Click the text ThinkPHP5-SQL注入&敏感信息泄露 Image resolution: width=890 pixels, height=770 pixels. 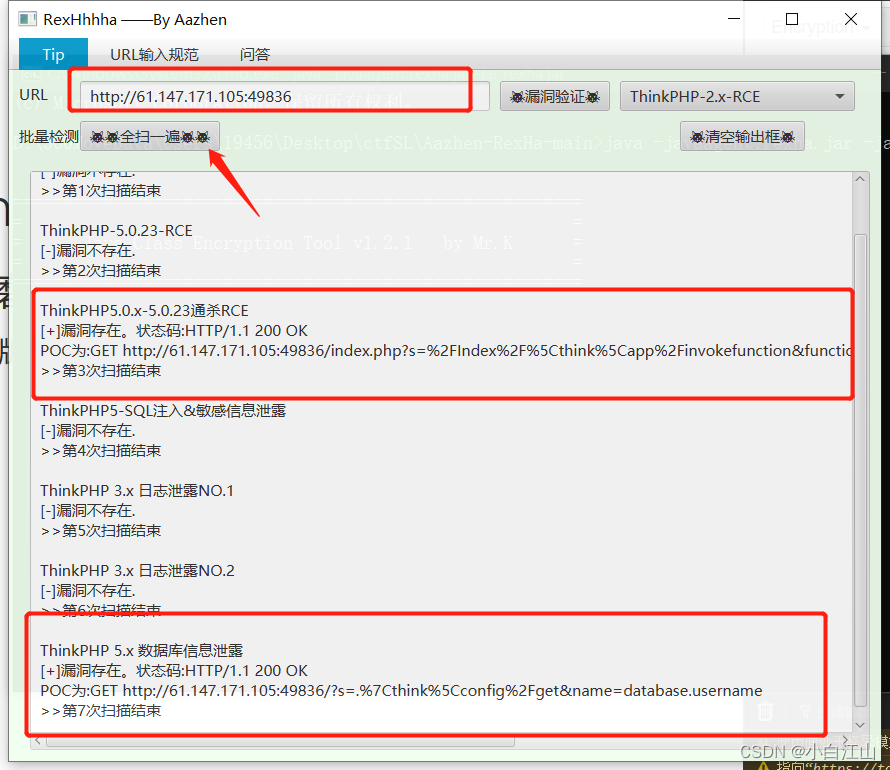163,410
